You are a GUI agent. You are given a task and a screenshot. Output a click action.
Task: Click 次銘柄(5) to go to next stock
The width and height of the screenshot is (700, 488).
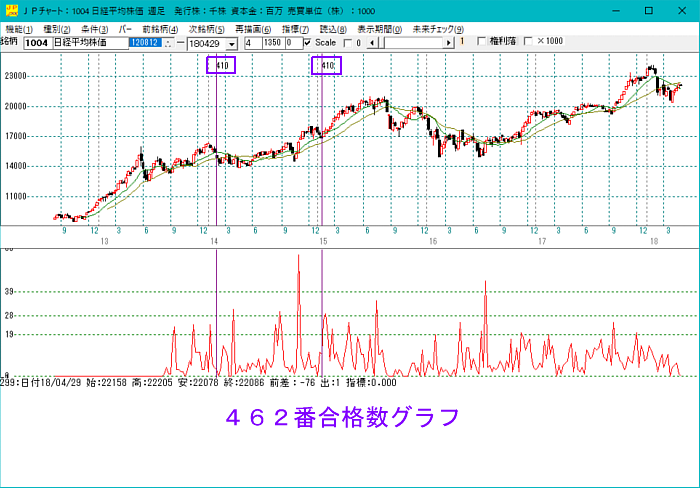tap(206, 29)
